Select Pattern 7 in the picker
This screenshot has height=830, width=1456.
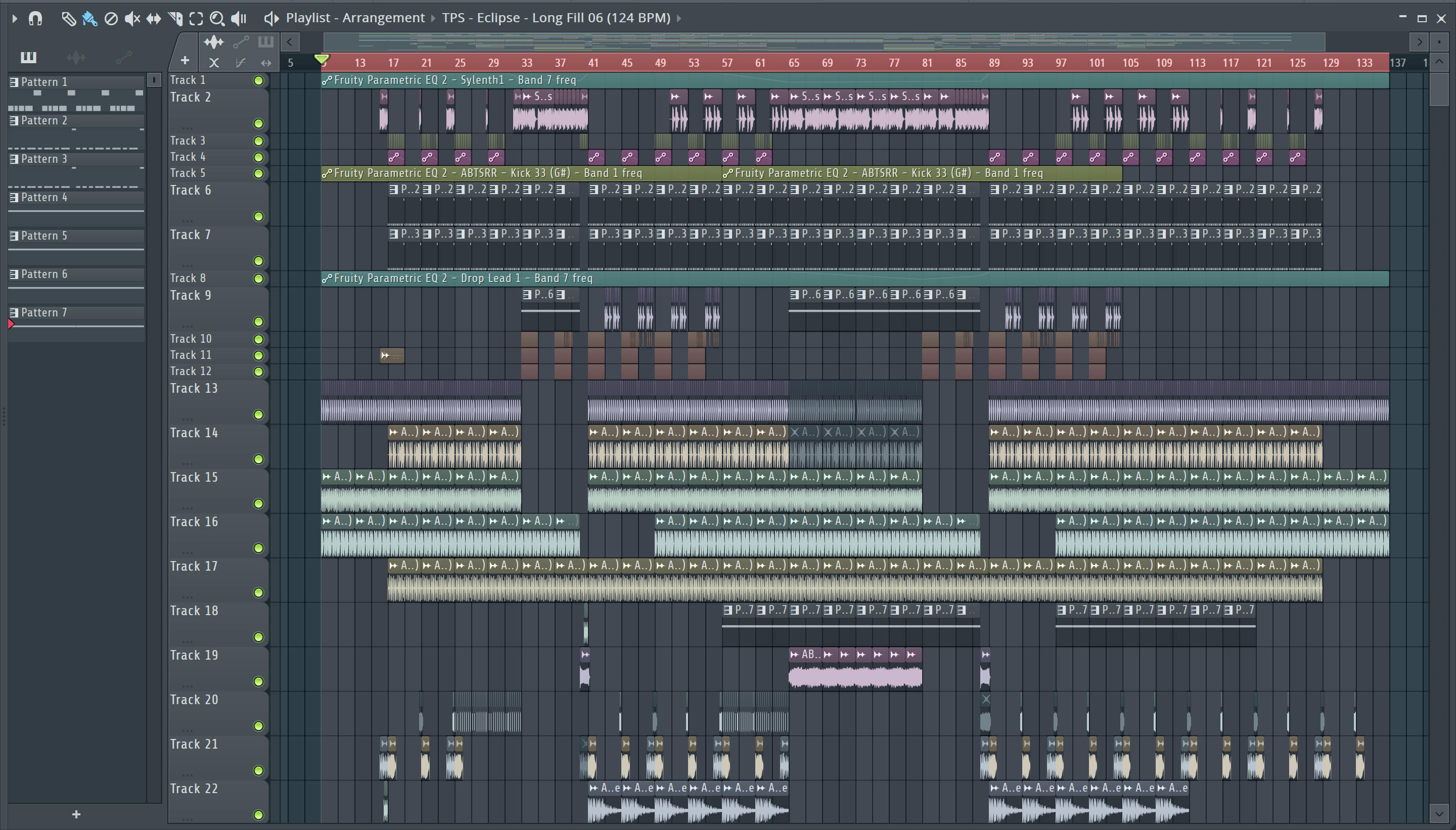point(76,313)
